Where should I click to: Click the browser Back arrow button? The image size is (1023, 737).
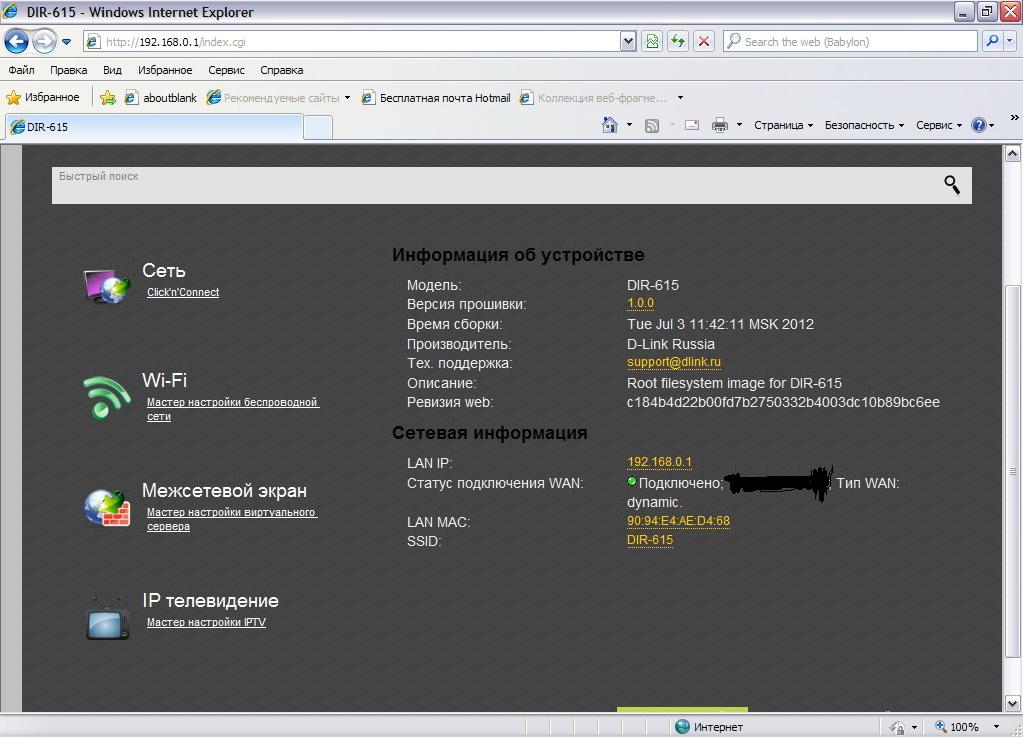tap(17, 42)
